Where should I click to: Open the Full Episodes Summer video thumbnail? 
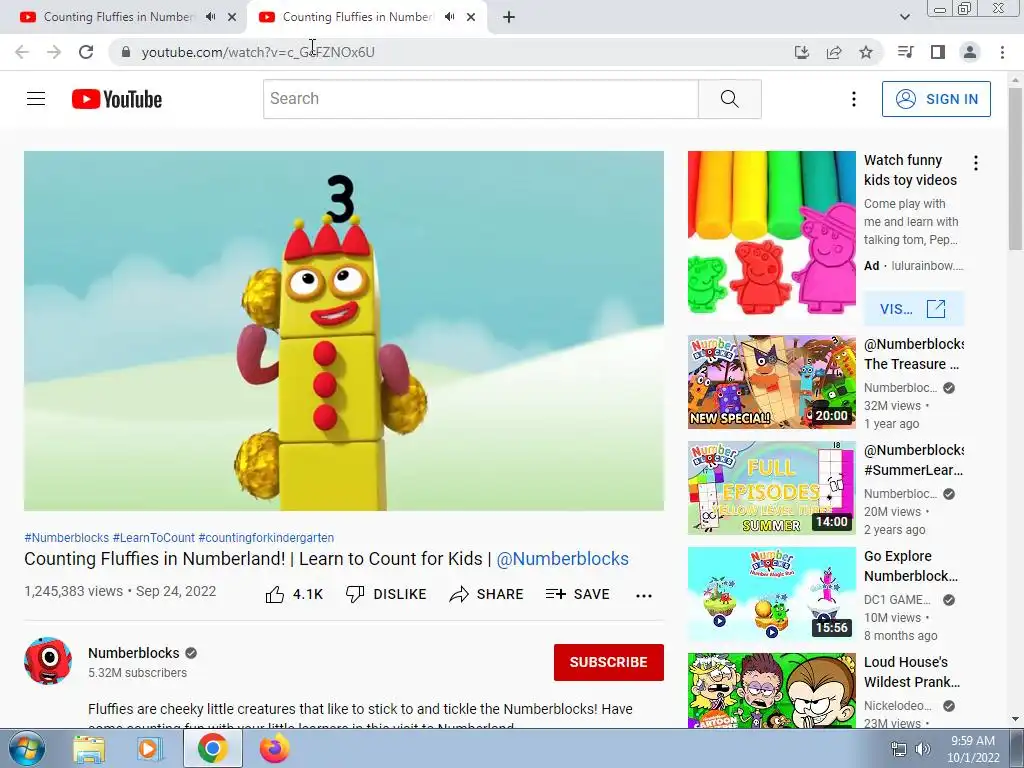771,488
